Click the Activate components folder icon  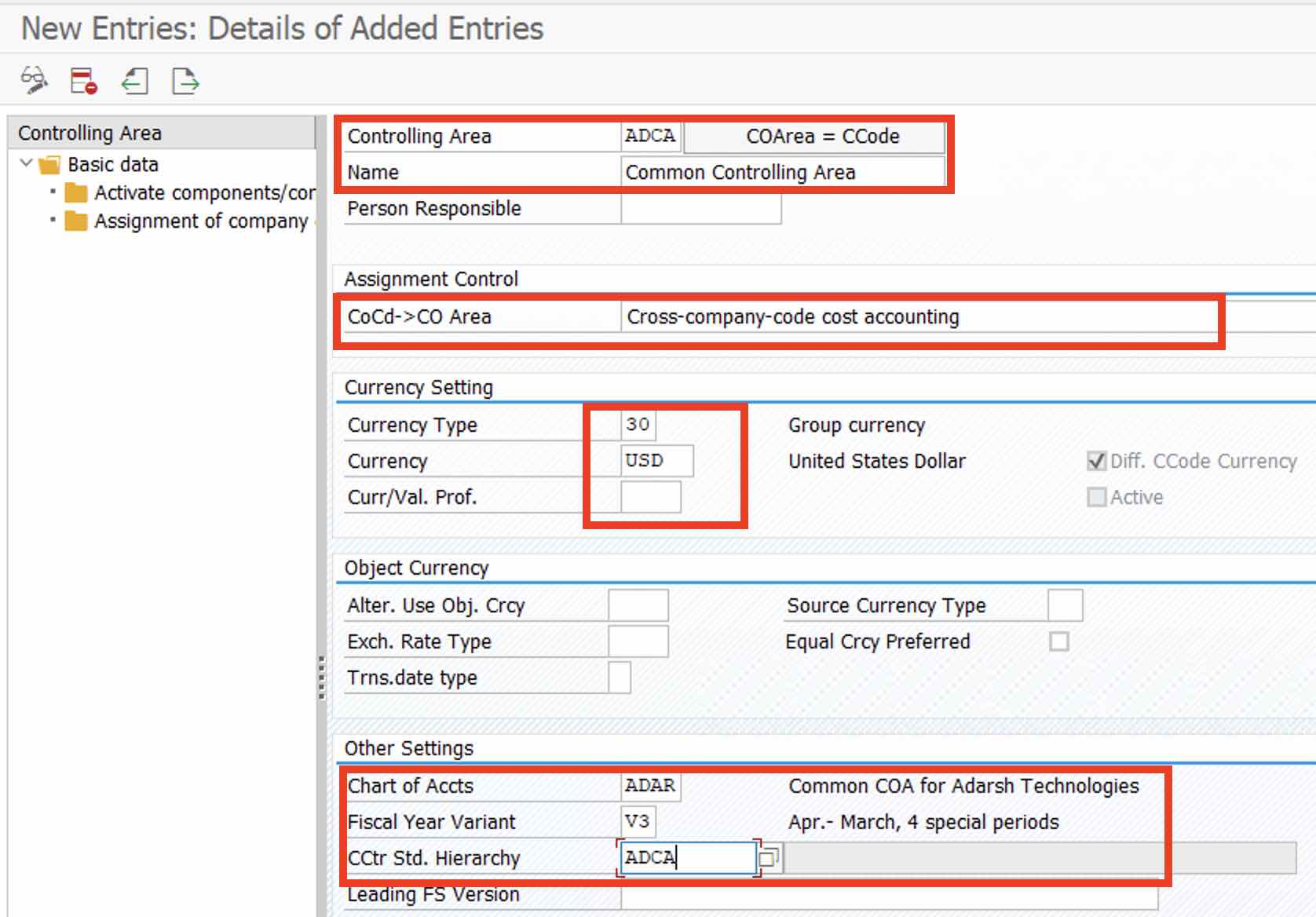point(76,192)
